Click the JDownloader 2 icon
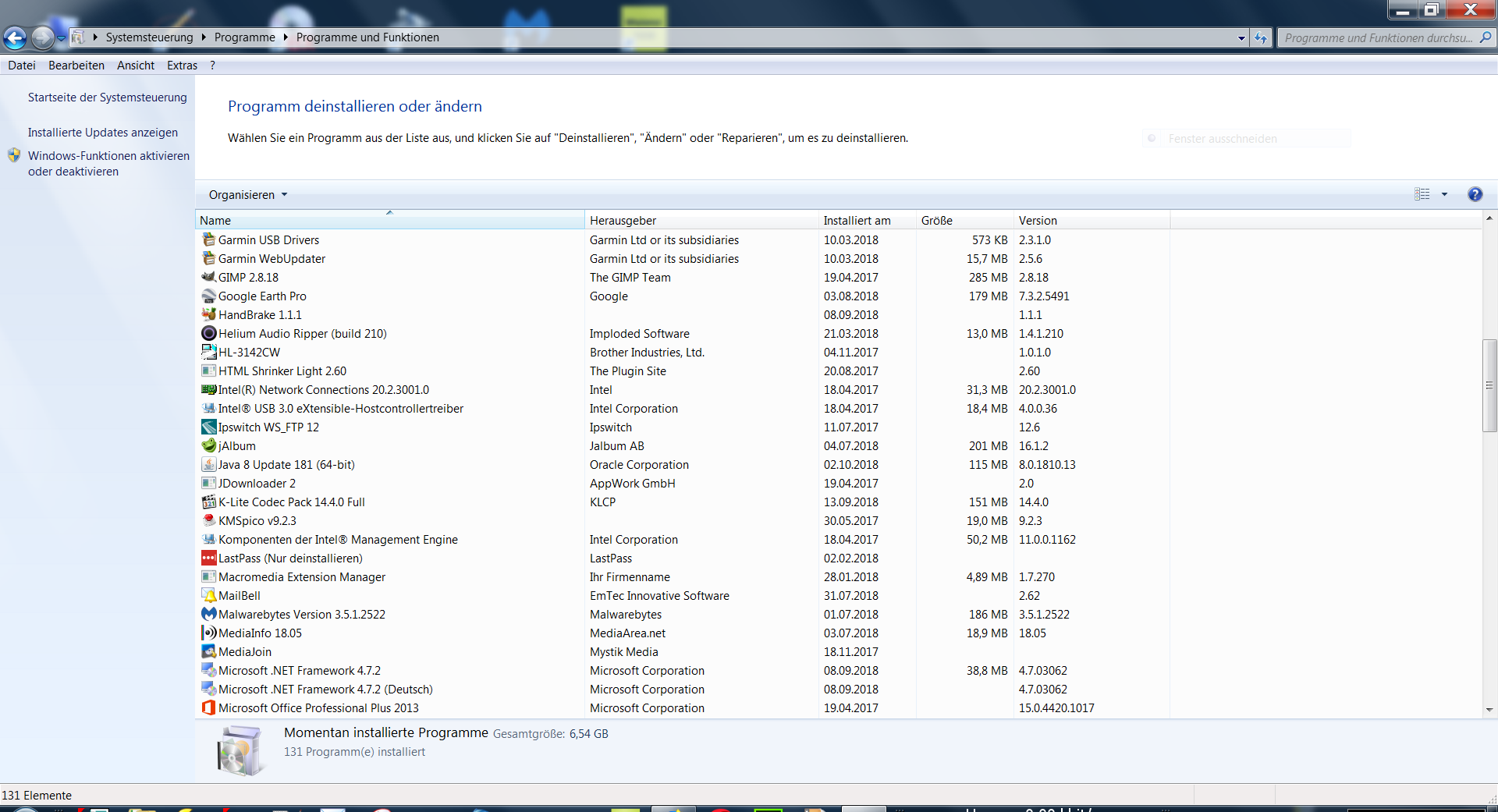The width and height of the screenshot is (1498, 812). [x=208, y=483]
